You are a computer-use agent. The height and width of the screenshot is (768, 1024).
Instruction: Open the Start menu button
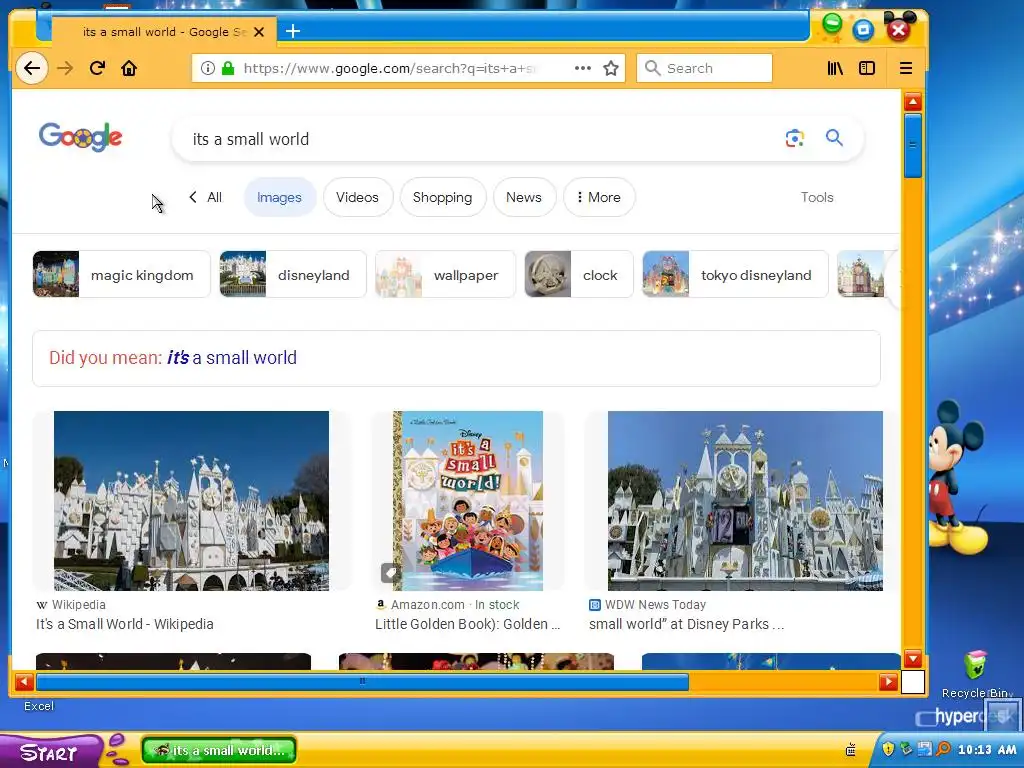[x=51, y=752]
